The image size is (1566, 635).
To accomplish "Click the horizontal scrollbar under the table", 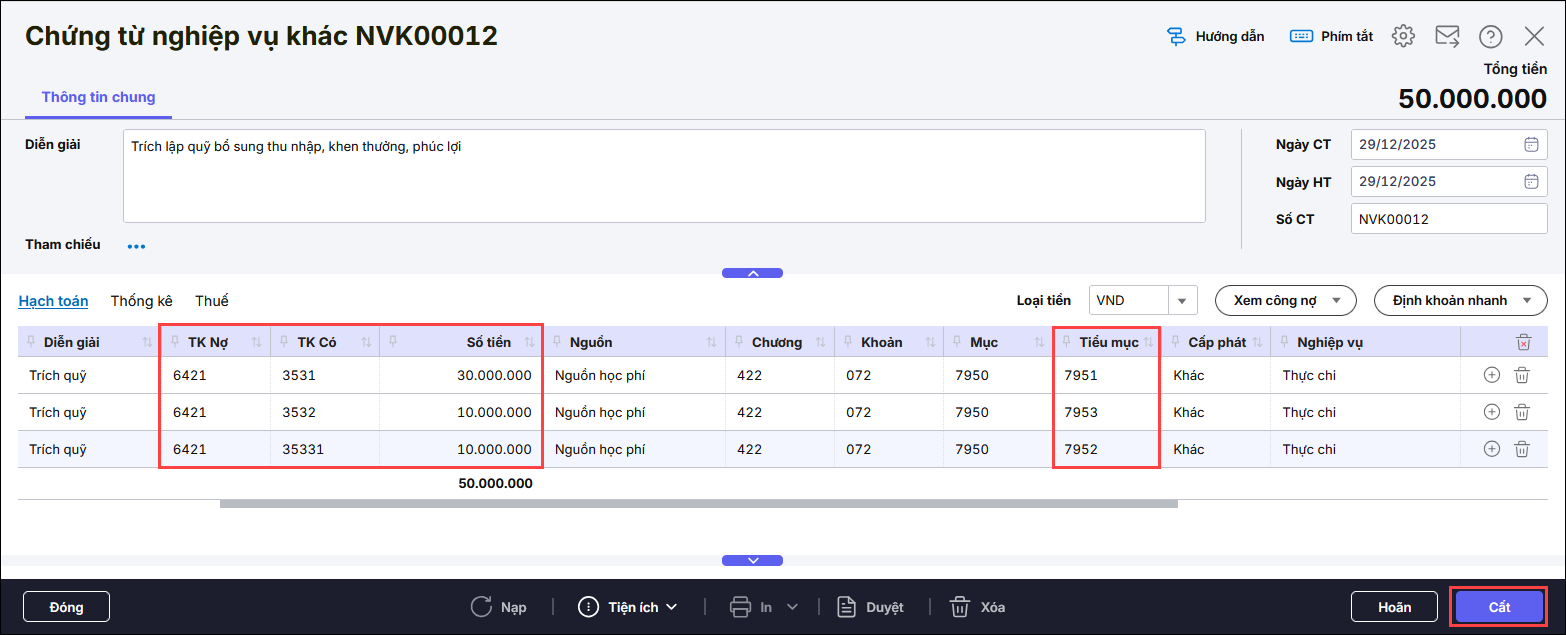I will coord(698,504).
